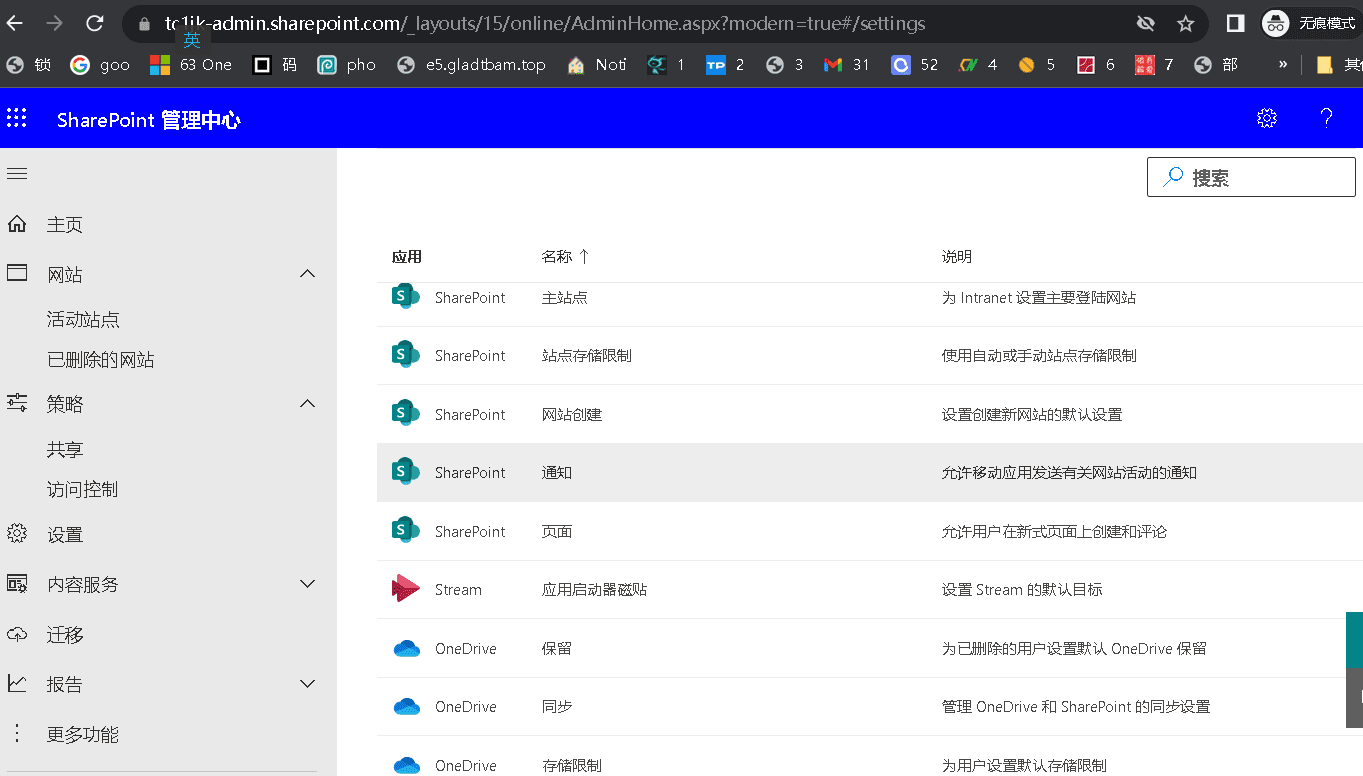This screenshot has height=776, width=1363.
Task: Open the app launcher waffle icon
Action: [x=17, y=119]
